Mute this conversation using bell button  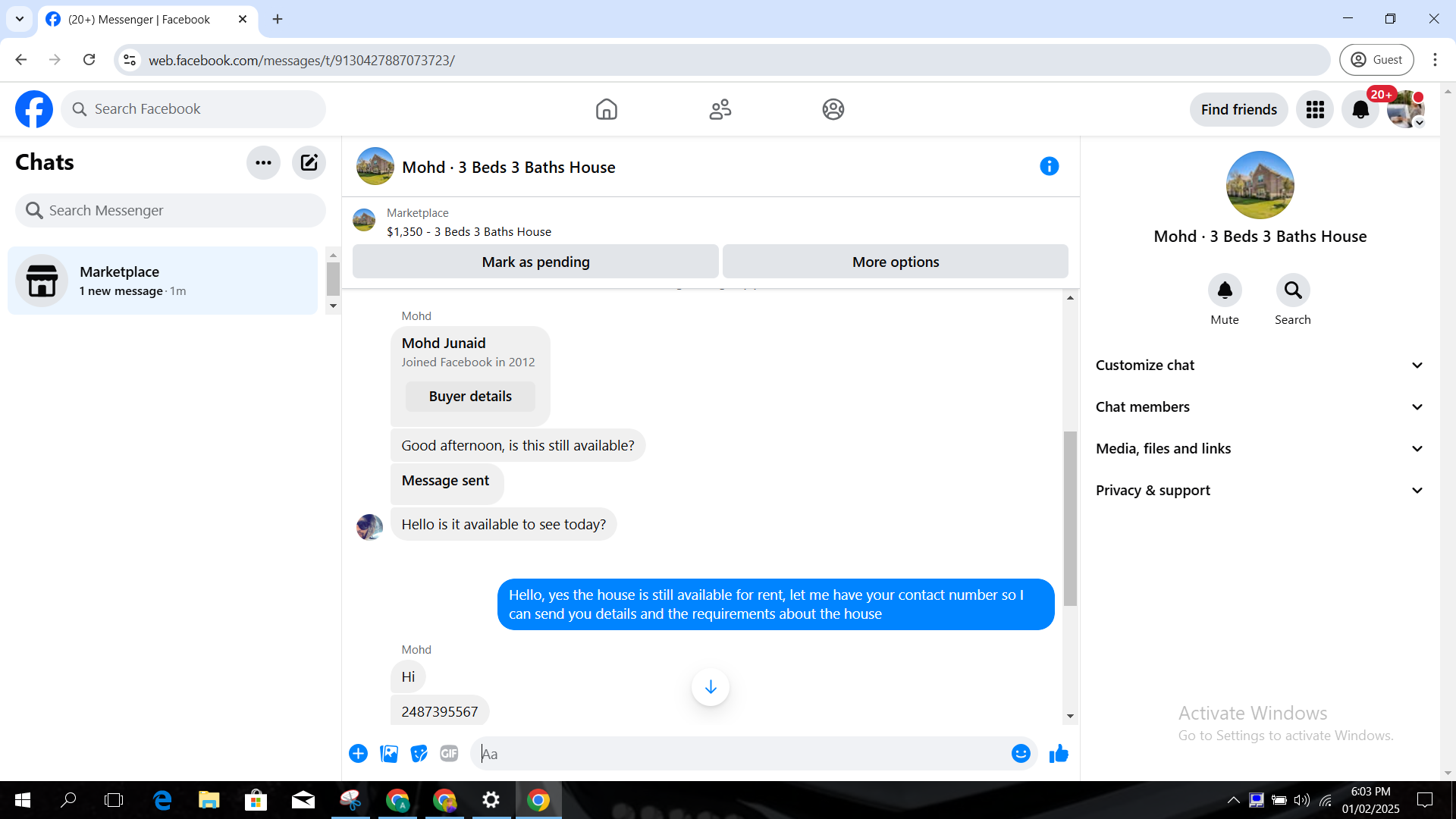click(x=1225, y=290)
